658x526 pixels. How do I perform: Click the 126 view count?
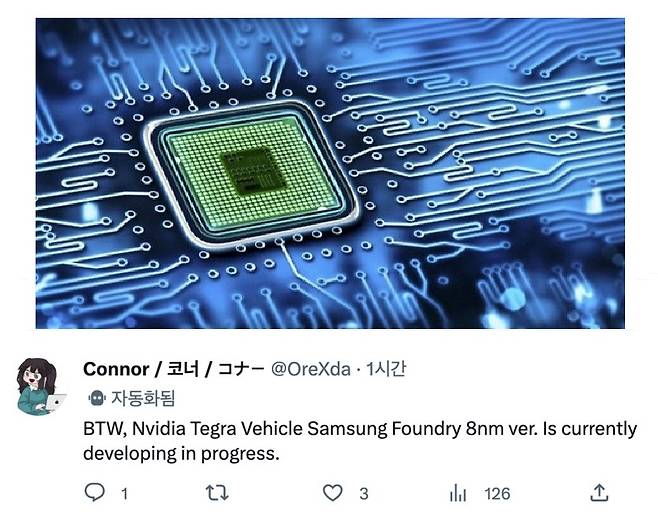coord(497,494)
